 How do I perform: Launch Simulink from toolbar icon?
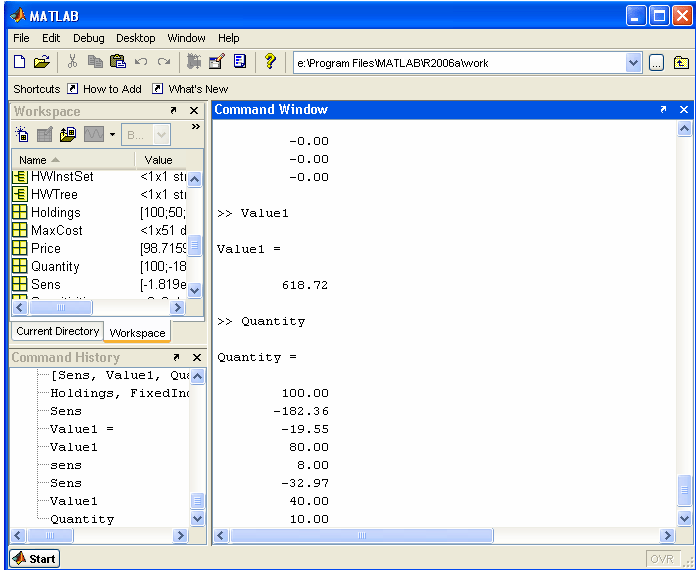pos(194,62)
